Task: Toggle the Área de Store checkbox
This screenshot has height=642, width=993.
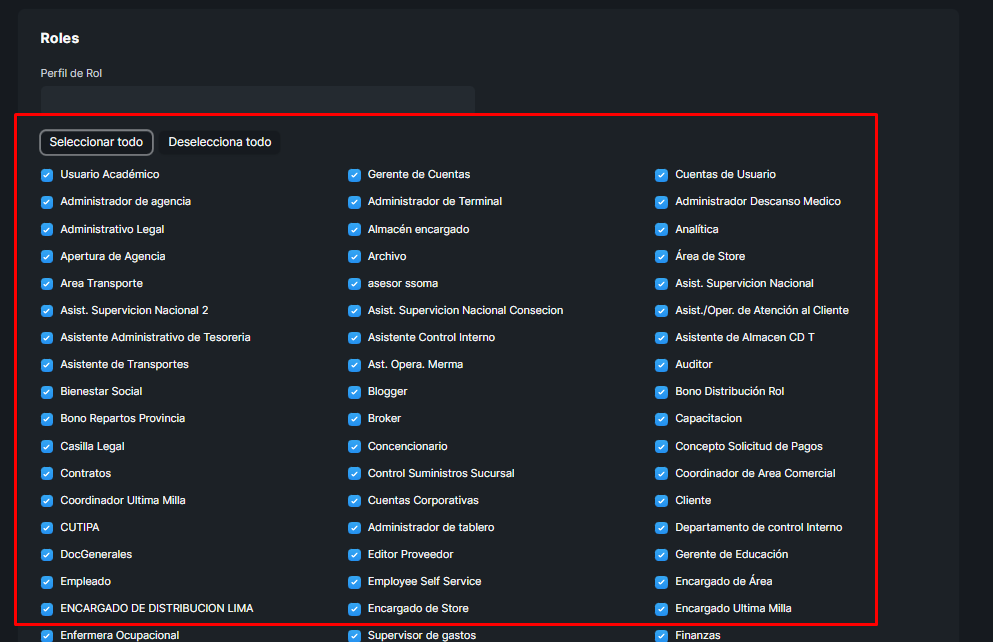Action: tap(661, 257)
